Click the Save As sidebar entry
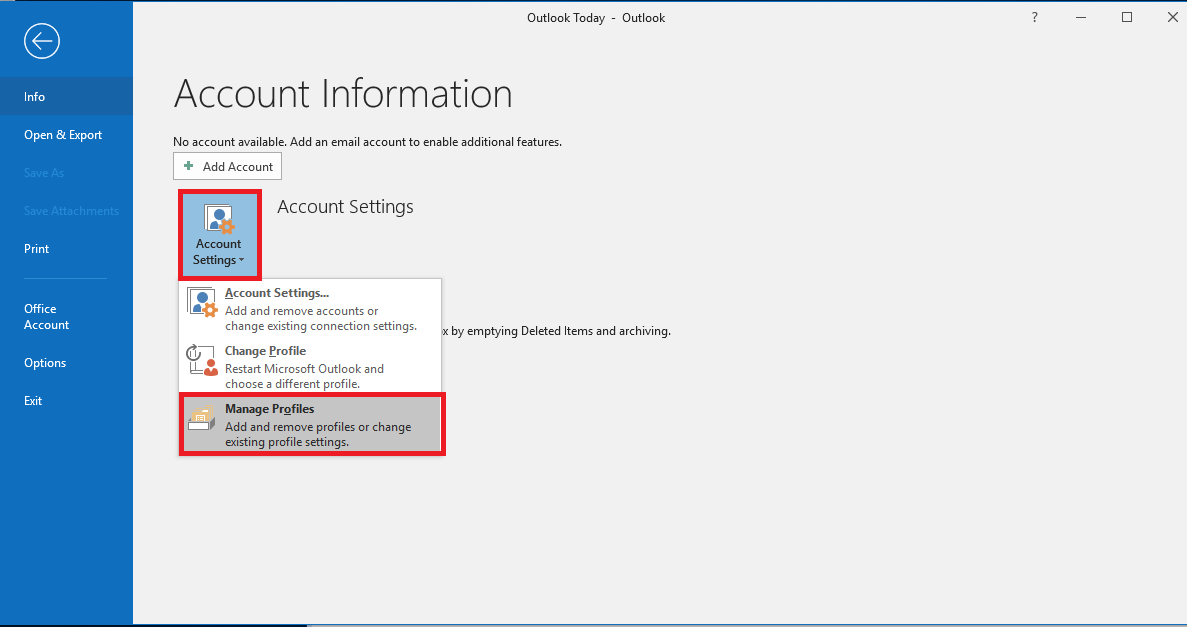The image size is (1187, 627). [67, 173]
